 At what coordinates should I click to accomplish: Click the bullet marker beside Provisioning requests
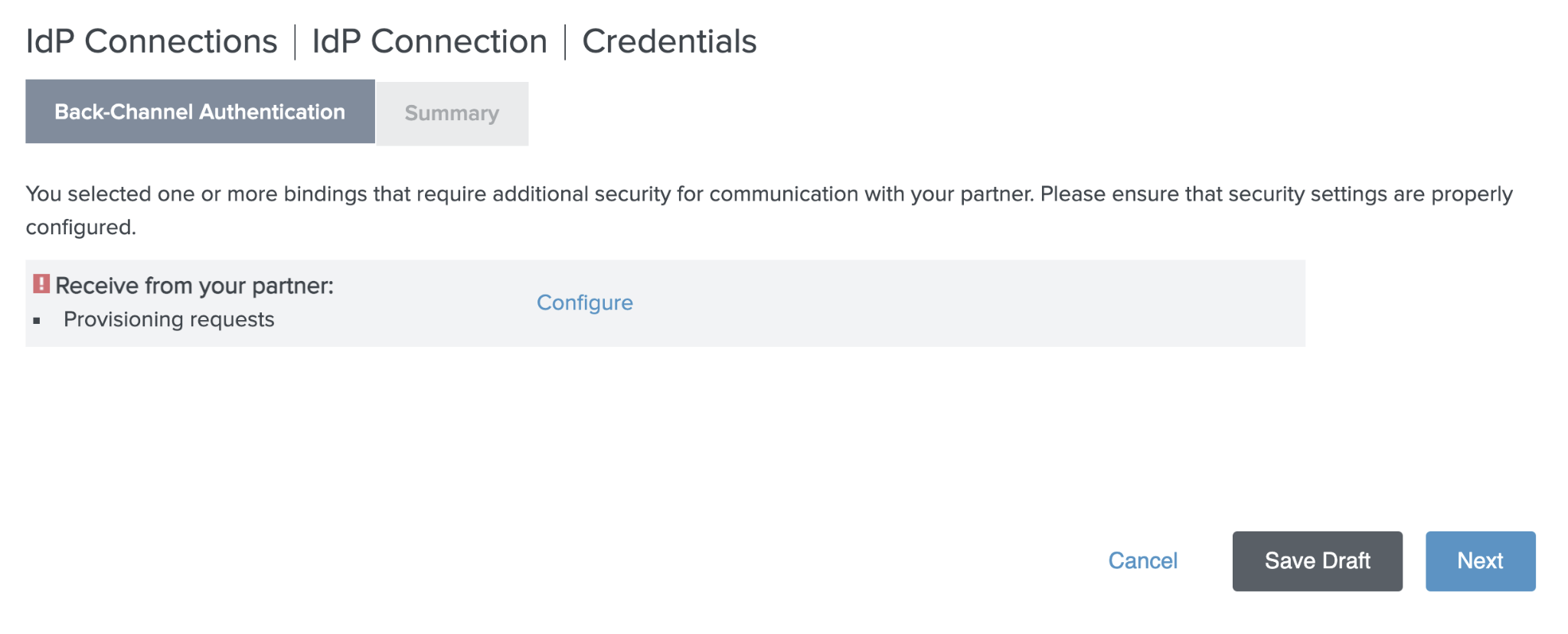tap(37, 321)
